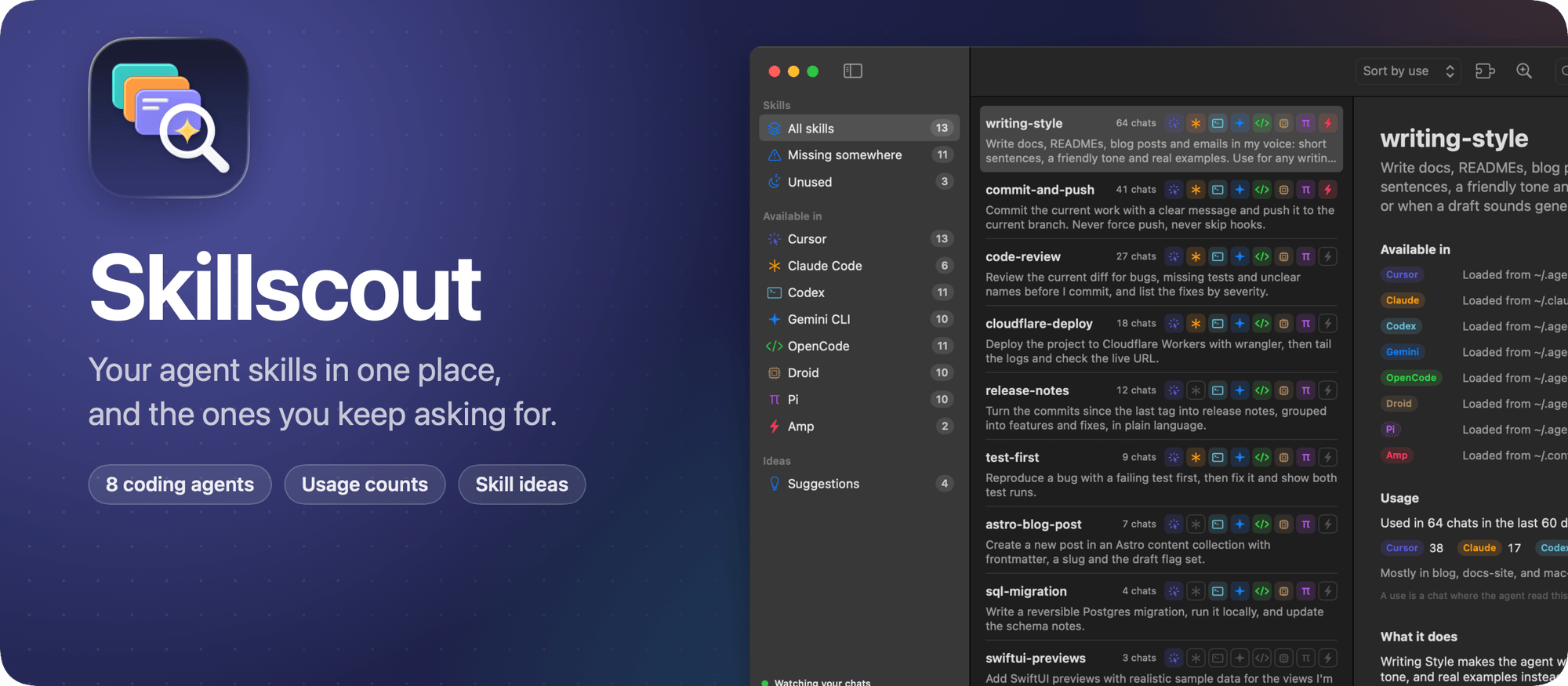Click '64 chats' count on writing-style
The image size is (1568, 686).
[1136, 123]
